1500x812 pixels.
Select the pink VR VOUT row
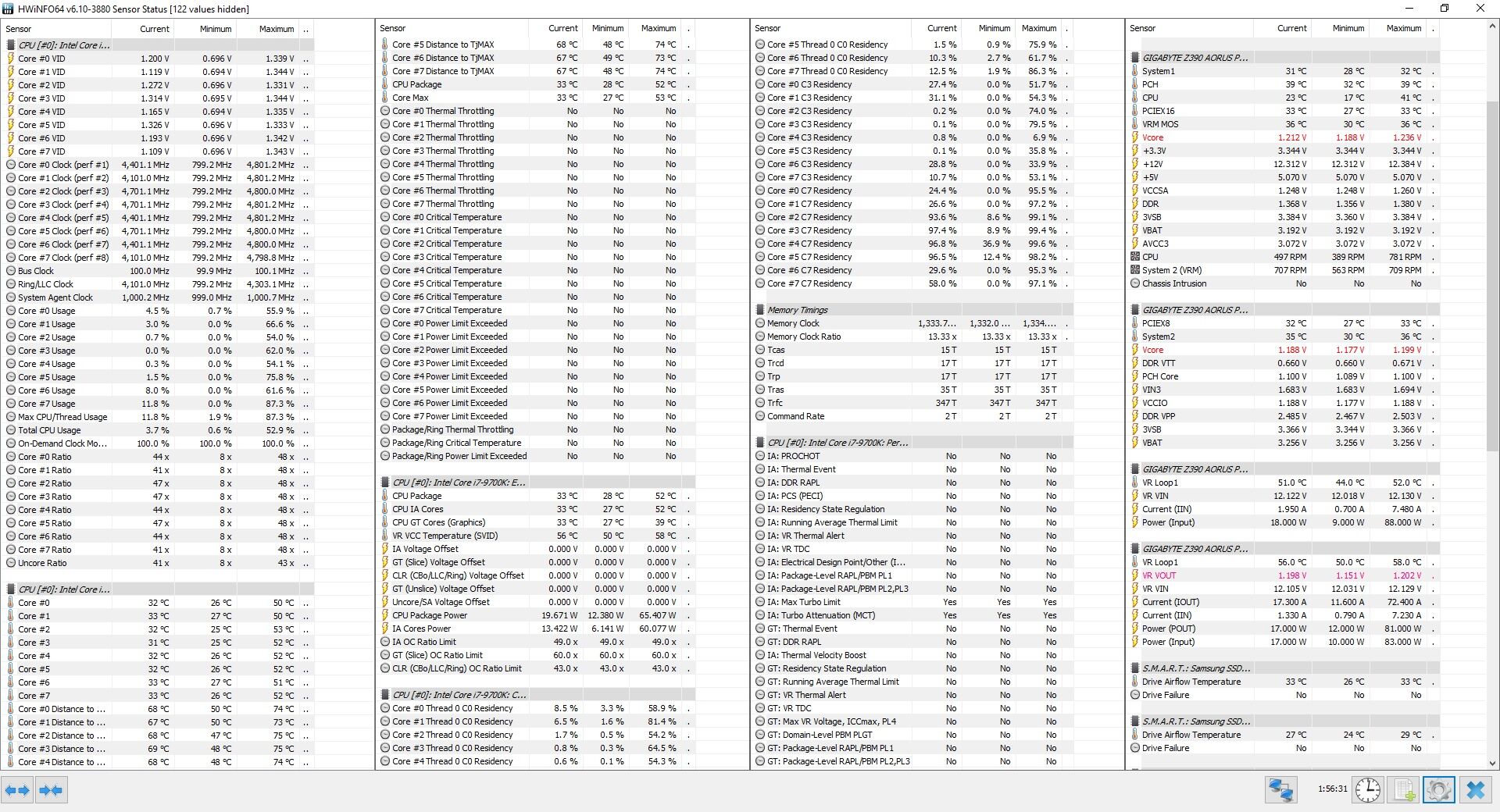point(1284,575)
